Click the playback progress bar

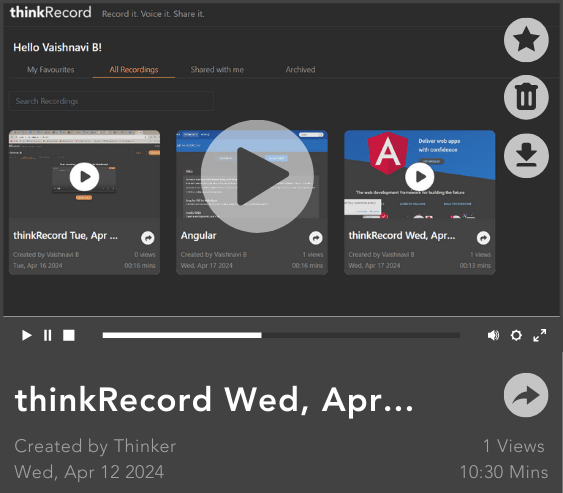point(281,335)
